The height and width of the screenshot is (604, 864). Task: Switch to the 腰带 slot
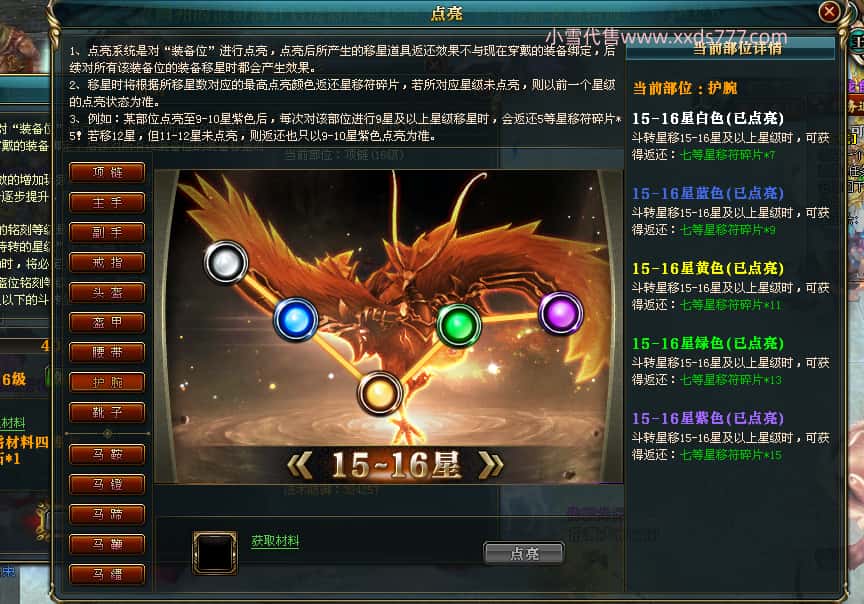[107, 352]
